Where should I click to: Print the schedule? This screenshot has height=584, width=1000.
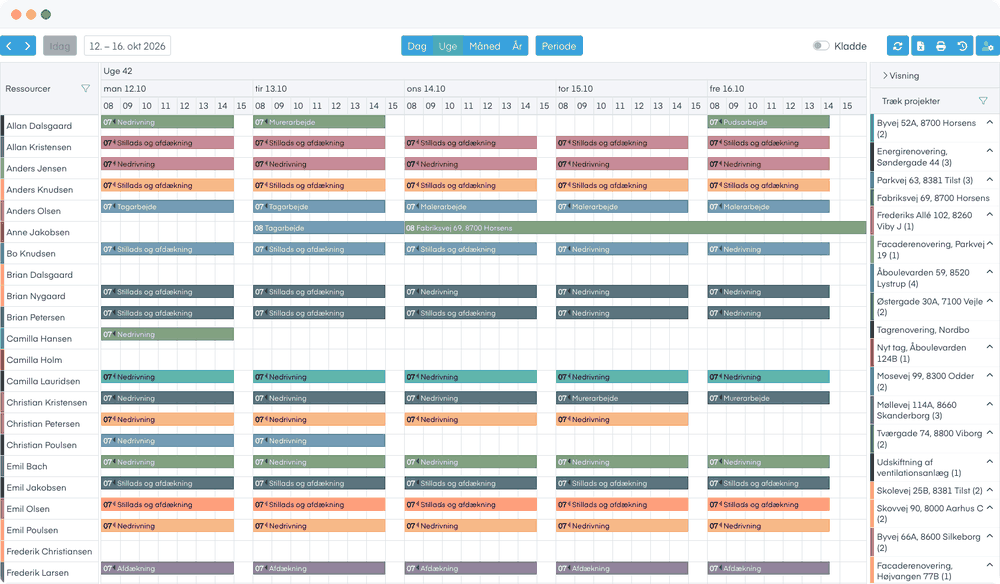tap(941, 46)
